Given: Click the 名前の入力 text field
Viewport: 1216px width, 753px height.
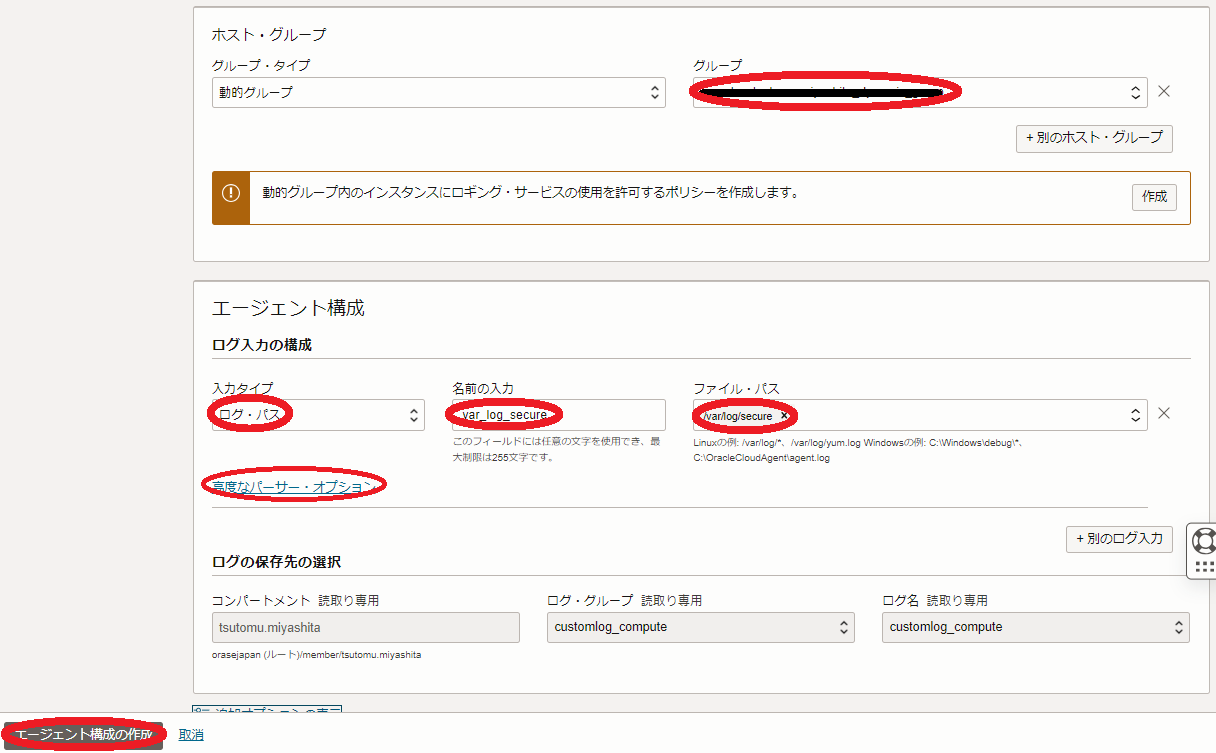Looking at the screenshot, I should click(x=558, y=415).
